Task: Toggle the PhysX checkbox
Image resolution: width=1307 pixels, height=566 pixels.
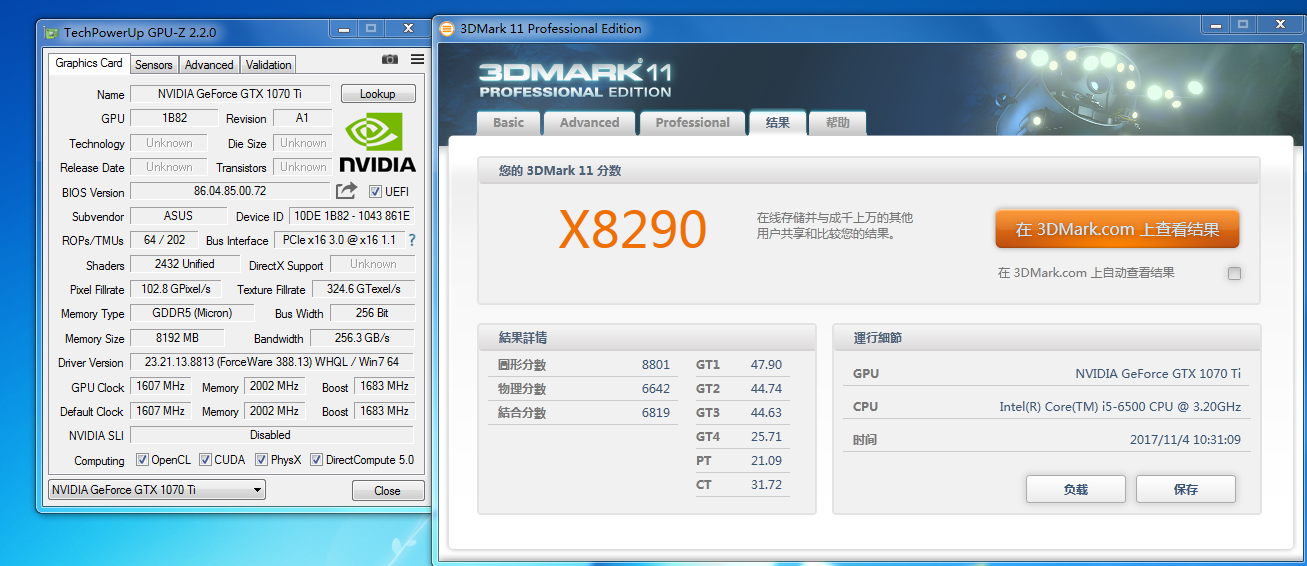Action: (262, 460)
